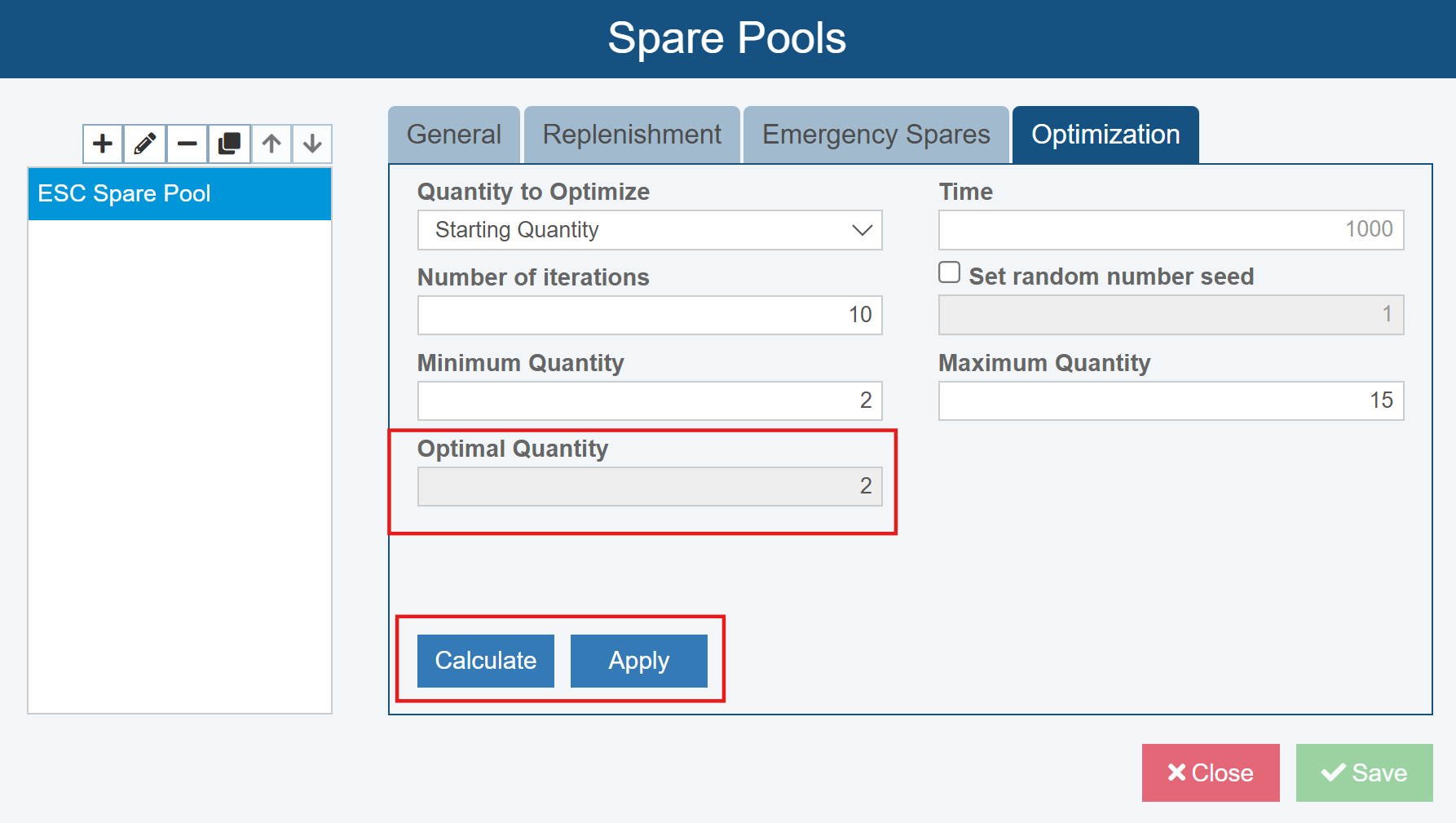Open the Quantity to Optimize dropdown
Screen dimensions: 1456x823
(x=649, y=230)
